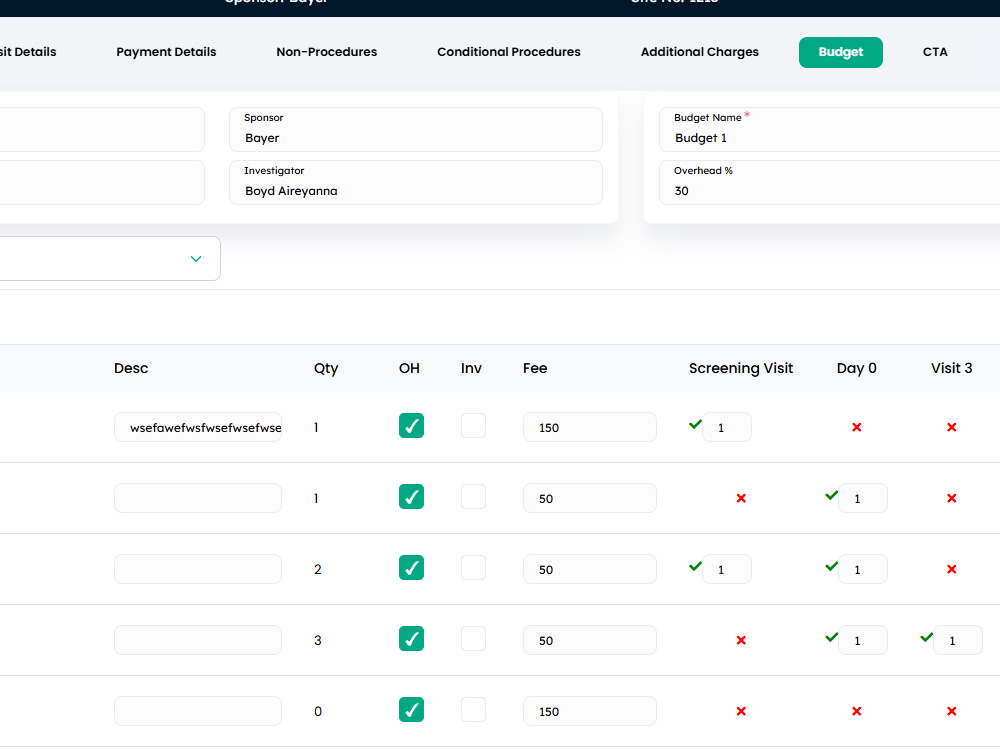1000x750 pixels.
Task: Uncheck OH checkbox in the Qty 2 row
Action: click(411, 568)
